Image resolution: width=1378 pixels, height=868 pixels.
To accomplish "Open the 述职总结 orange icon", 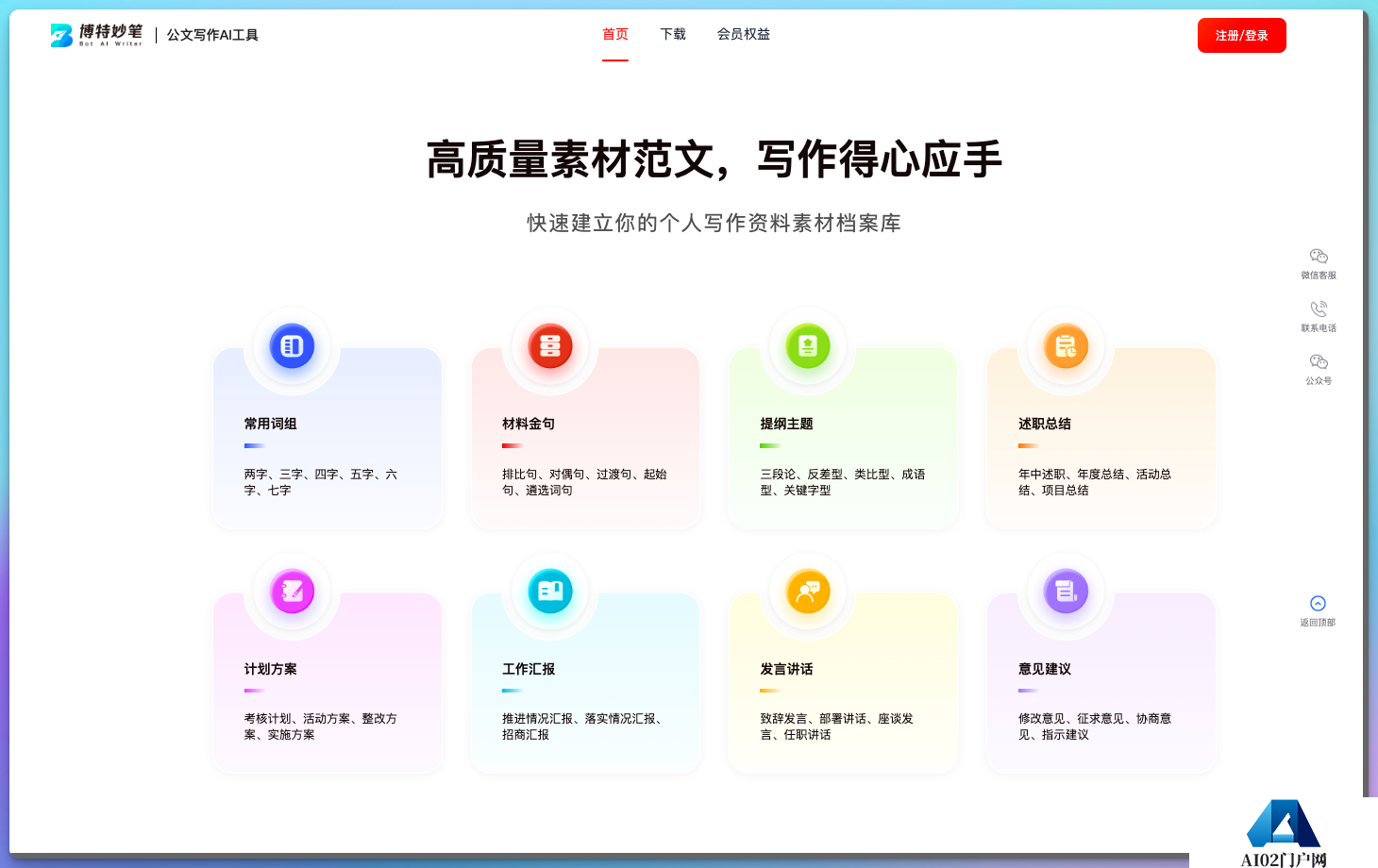I will (1067, 346).
